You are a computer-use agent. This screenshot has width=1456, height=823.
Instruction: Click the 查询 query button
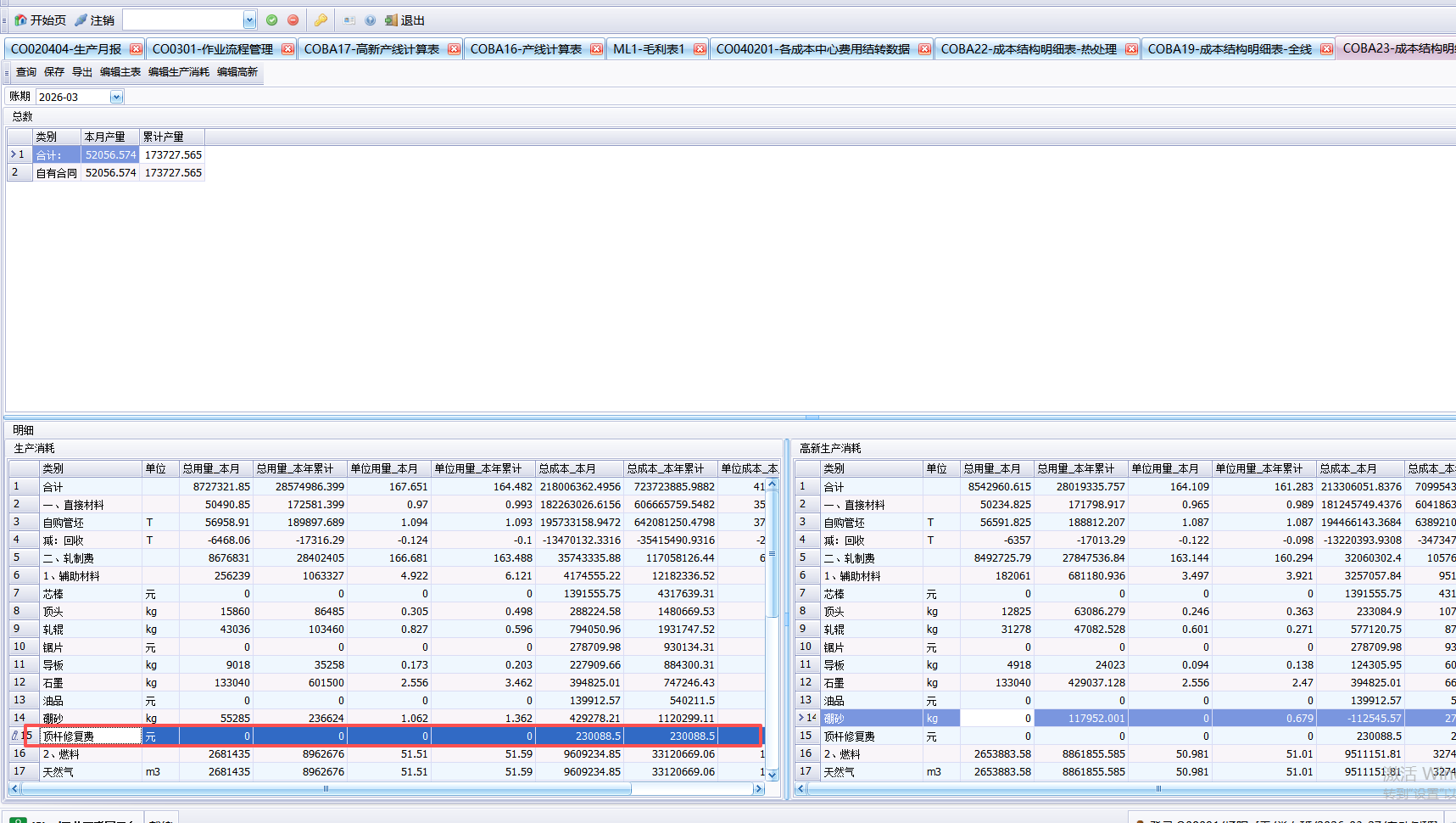coord(26,72)
